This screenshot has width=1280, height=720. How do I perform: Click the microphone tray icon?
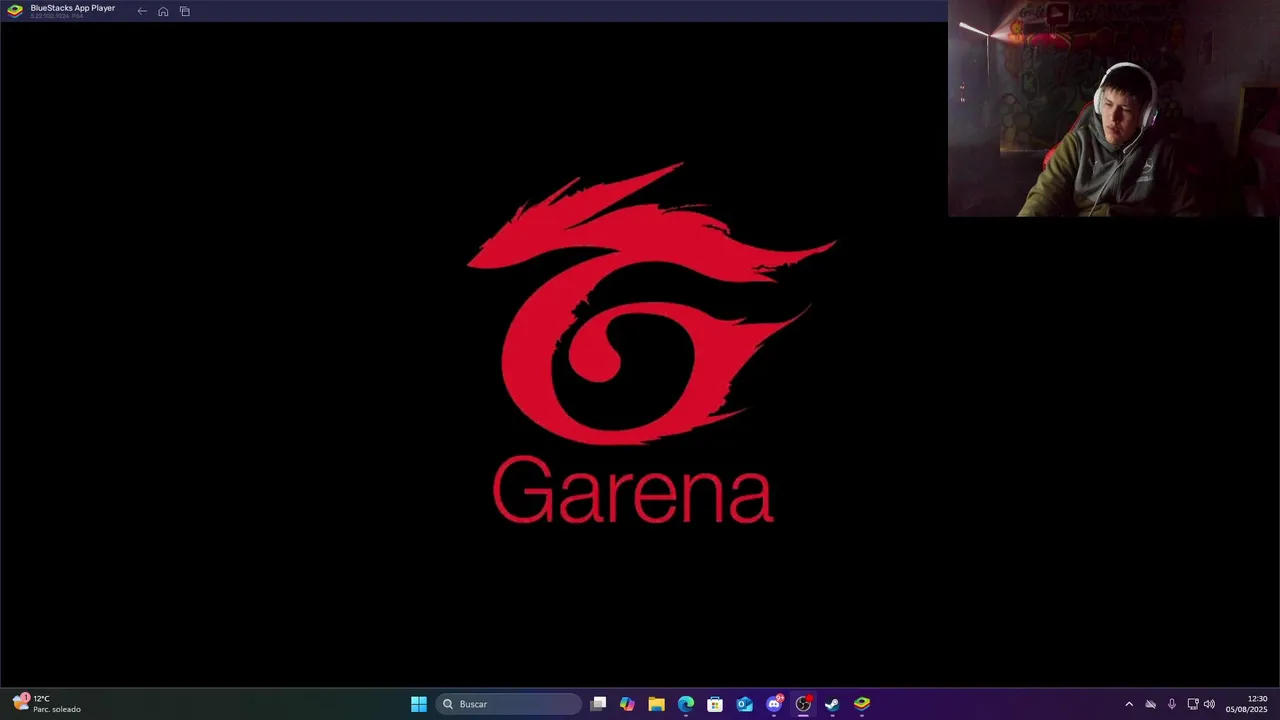1172,704
